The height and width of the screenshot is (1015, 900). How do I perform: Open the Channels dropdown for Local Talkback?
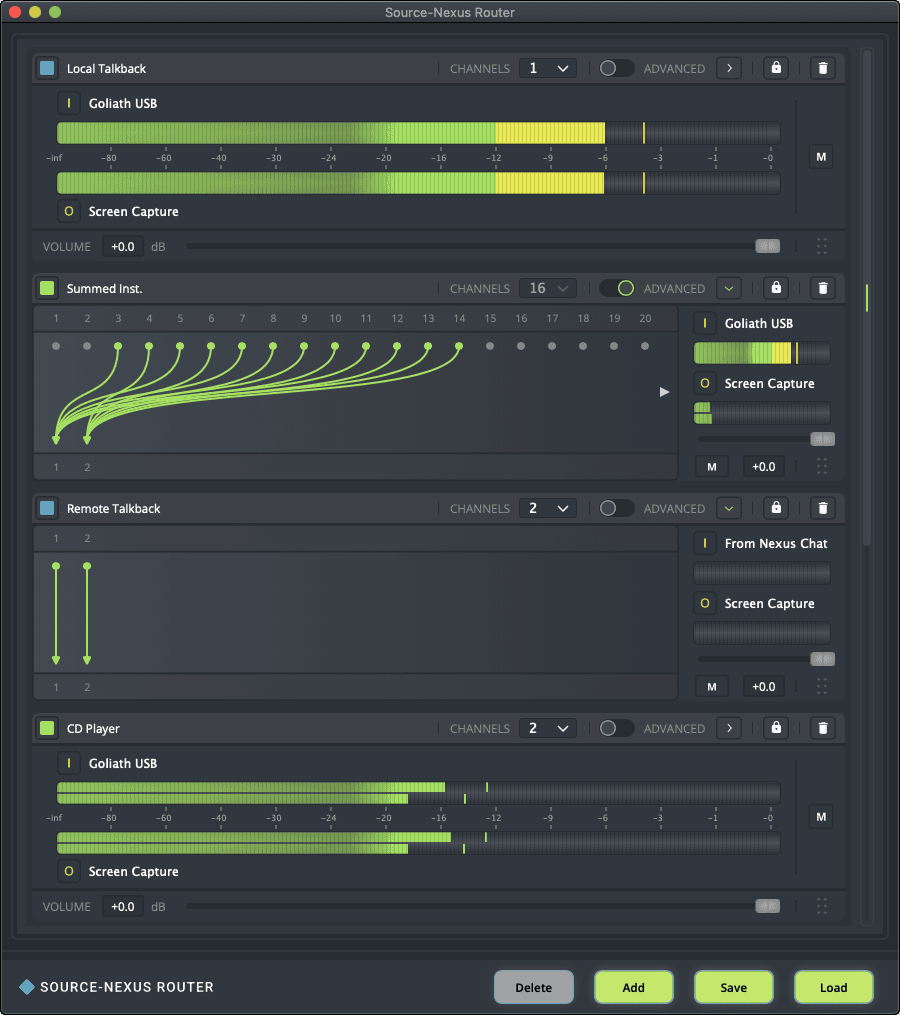coord(548,69)
